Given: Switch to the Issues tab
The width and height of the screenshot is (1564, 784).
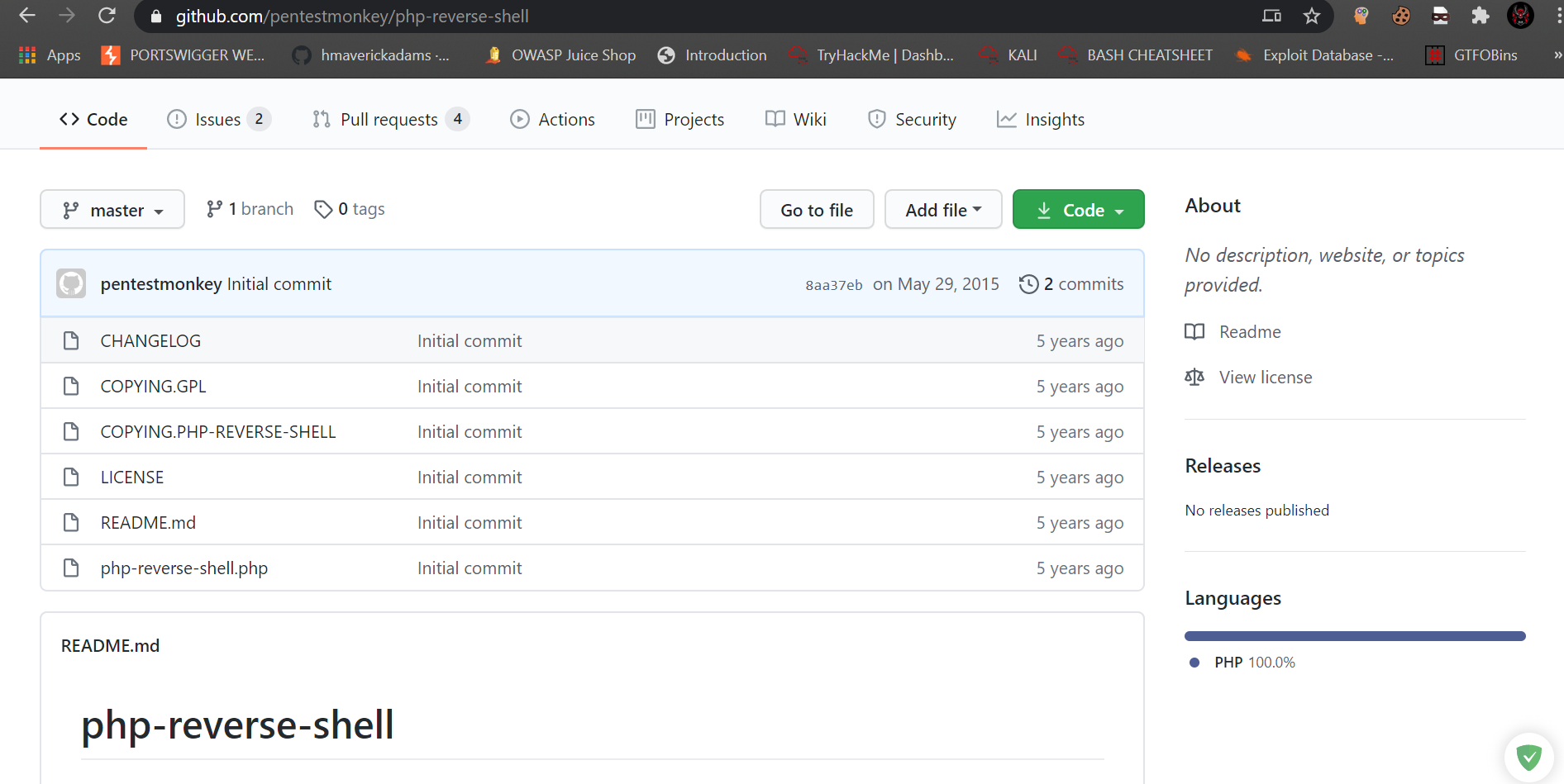Looking at the screenshot, I should [219, 120].
